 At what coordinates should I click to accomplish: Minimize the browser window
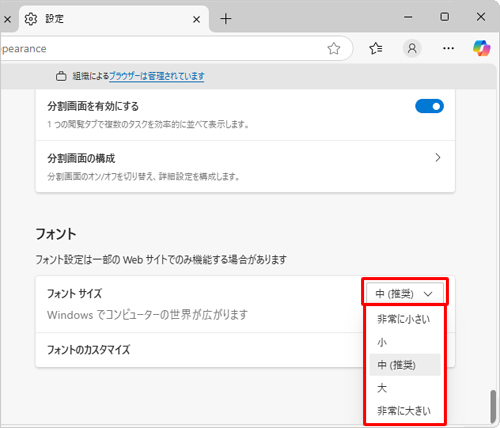click(x=408, y=17)
